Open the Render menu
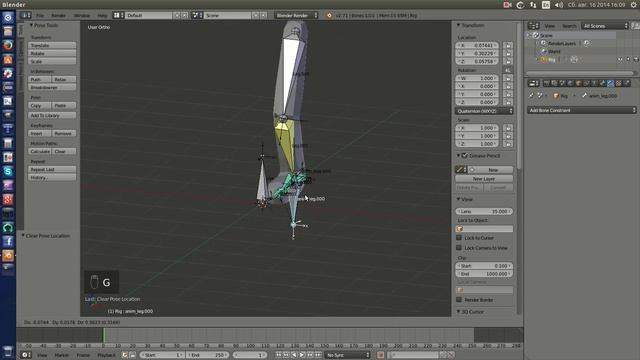Image resolution: width=640 pixels, height=360 pixels. [58, 16]
